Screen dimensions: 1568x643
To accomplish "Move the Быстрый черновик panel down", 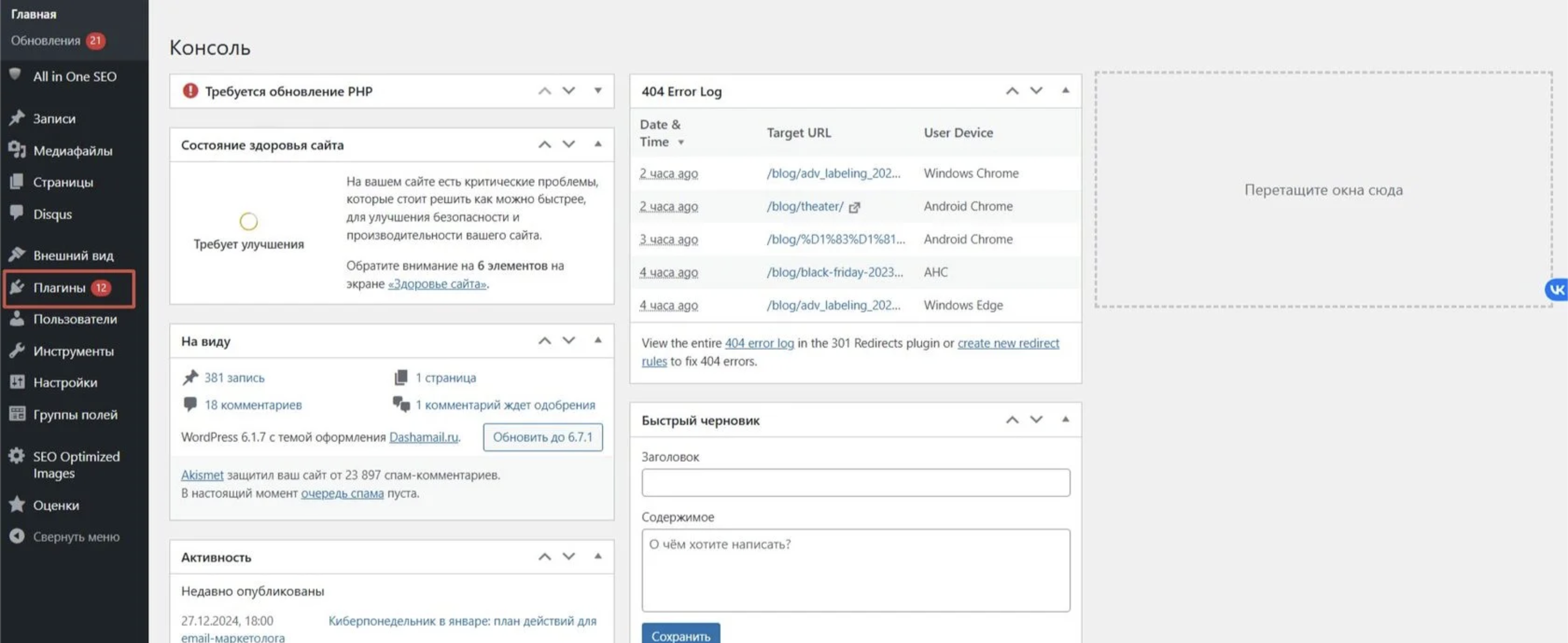I will click(1036, 420).
